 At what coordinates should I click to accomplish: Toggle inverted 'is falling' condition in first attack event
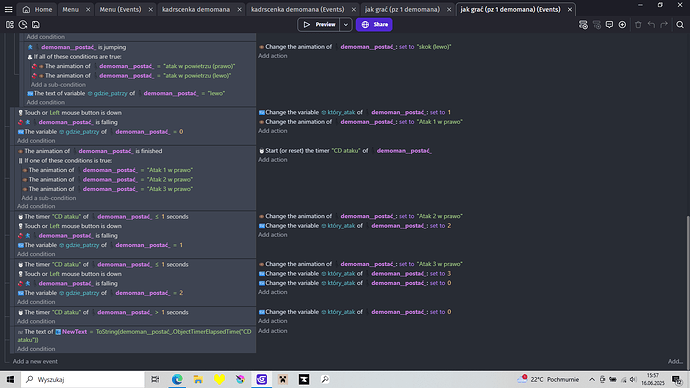tap(20, 122)
